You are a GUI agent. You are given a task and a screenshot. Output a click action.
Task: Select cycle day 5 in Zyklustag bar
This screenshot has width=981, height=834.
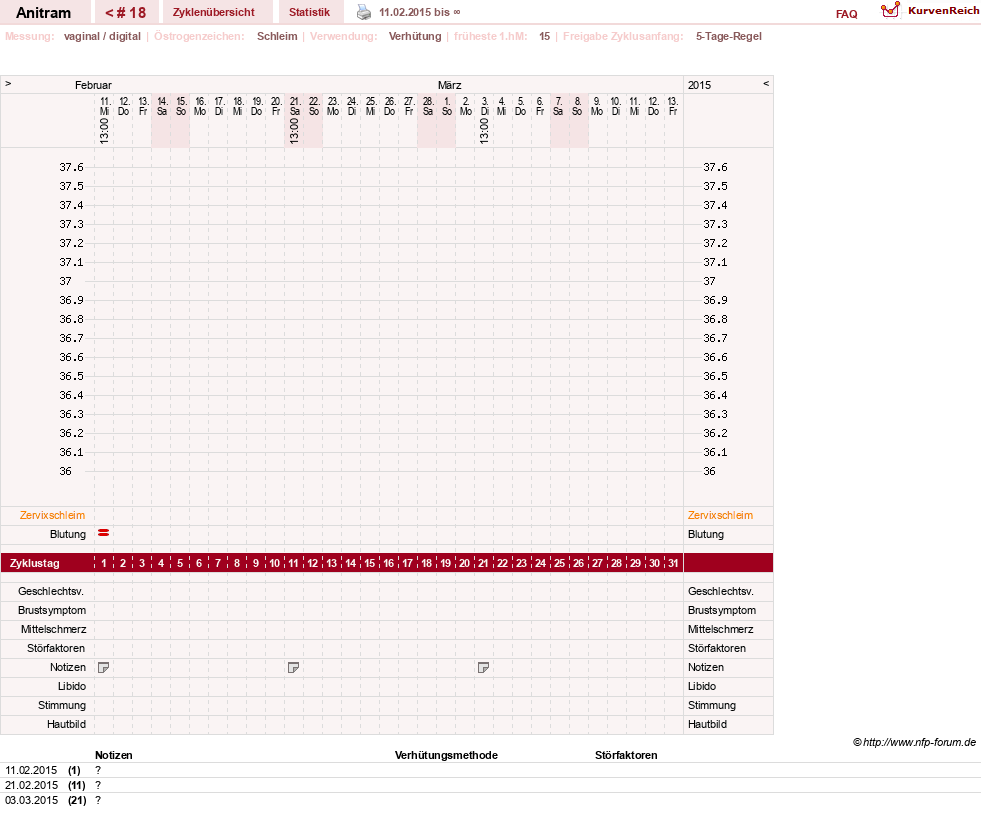(180, 563)
